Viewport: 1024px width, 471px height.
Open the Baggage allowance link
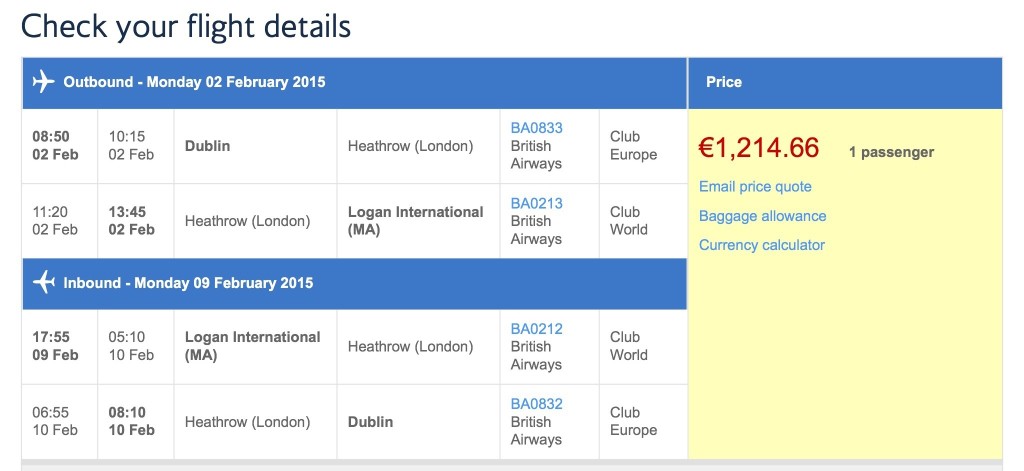click(762, 216)
